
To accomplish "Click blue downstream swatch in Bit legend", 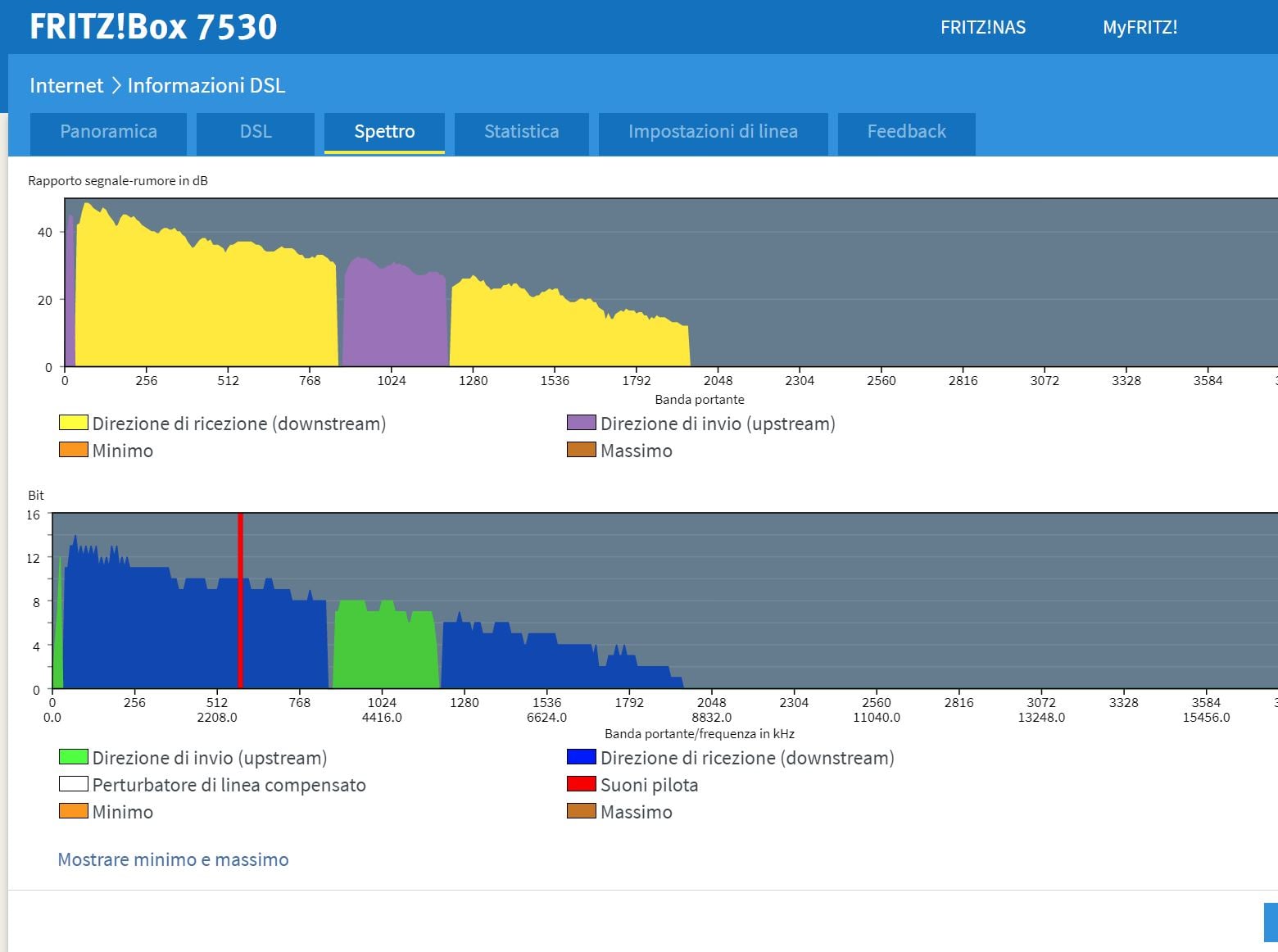I will 581,757.
